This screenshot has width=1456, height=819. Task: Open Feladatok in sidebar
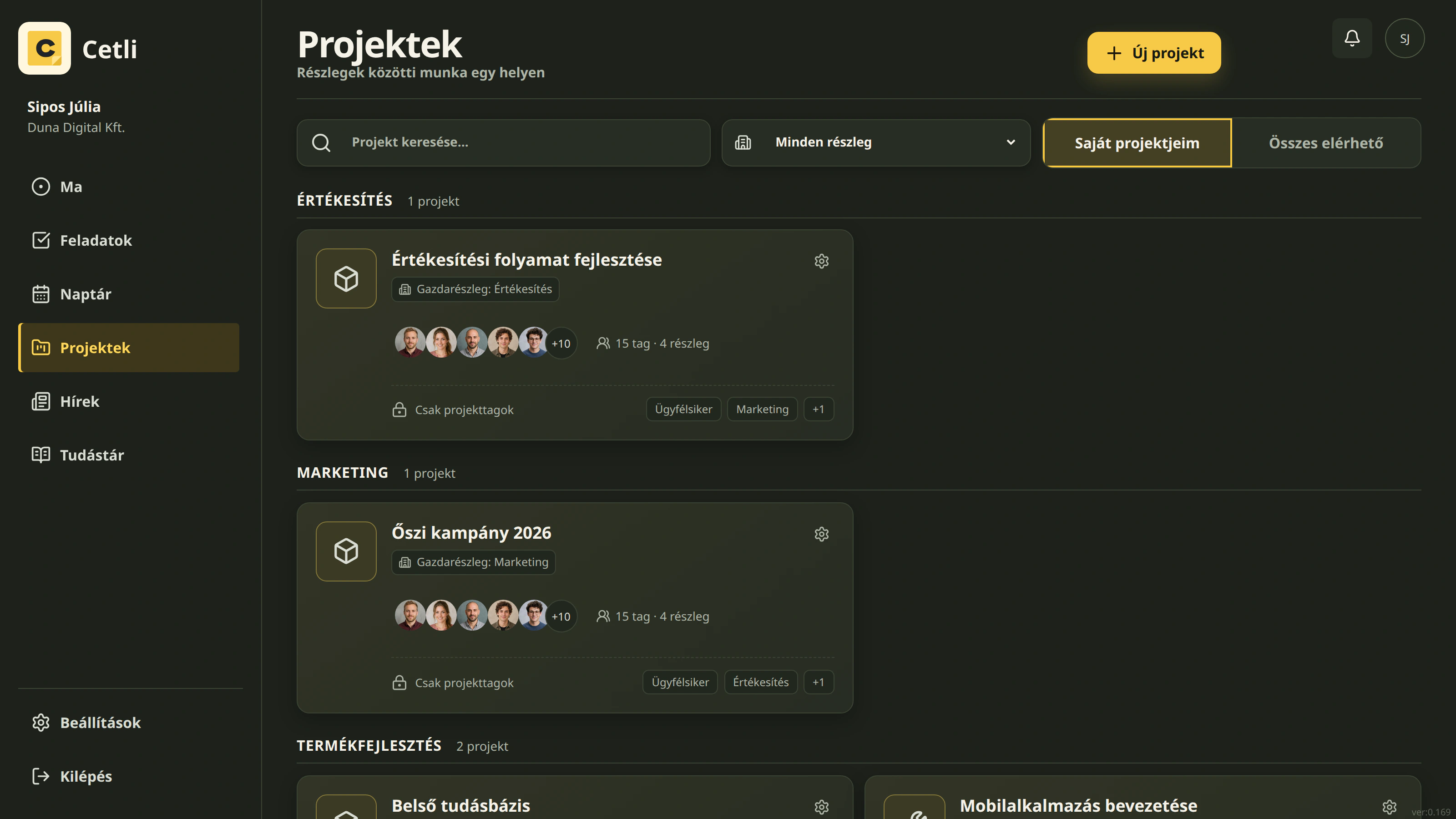coord(128,240)
